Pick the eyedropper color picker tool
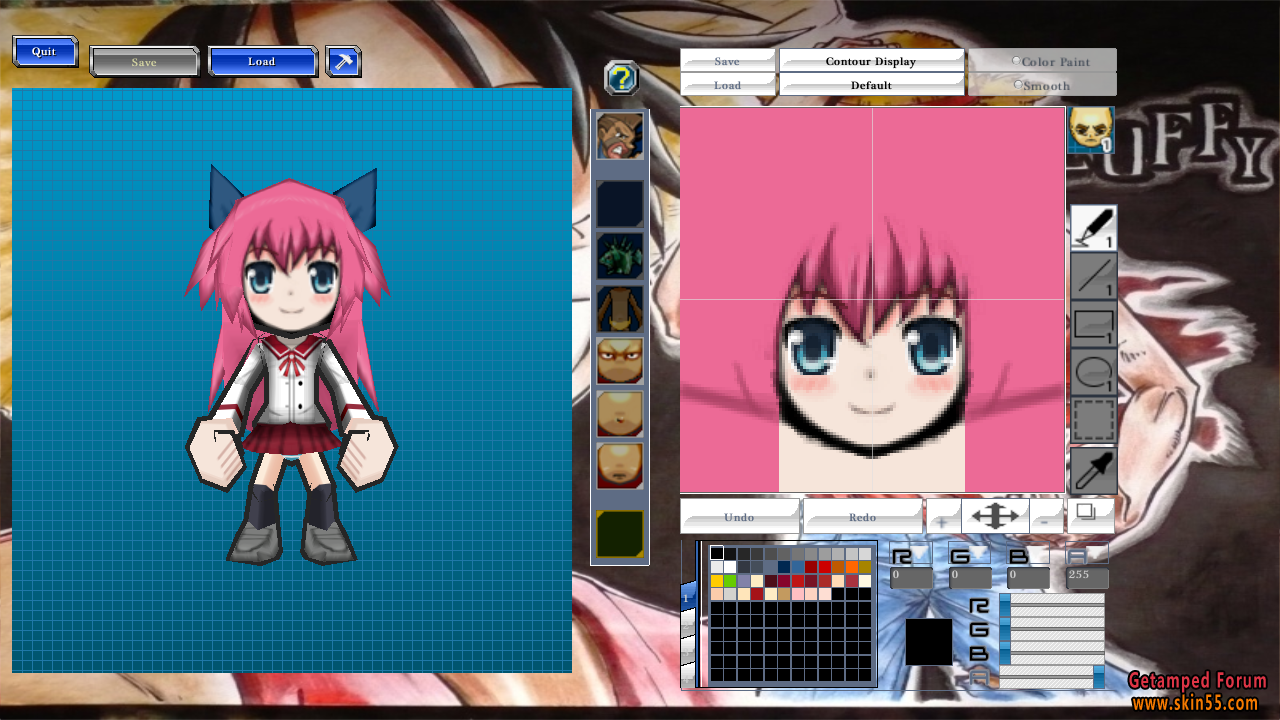Image resolution: width=1280 pixels, height=720 pixels. [1093, 469]
